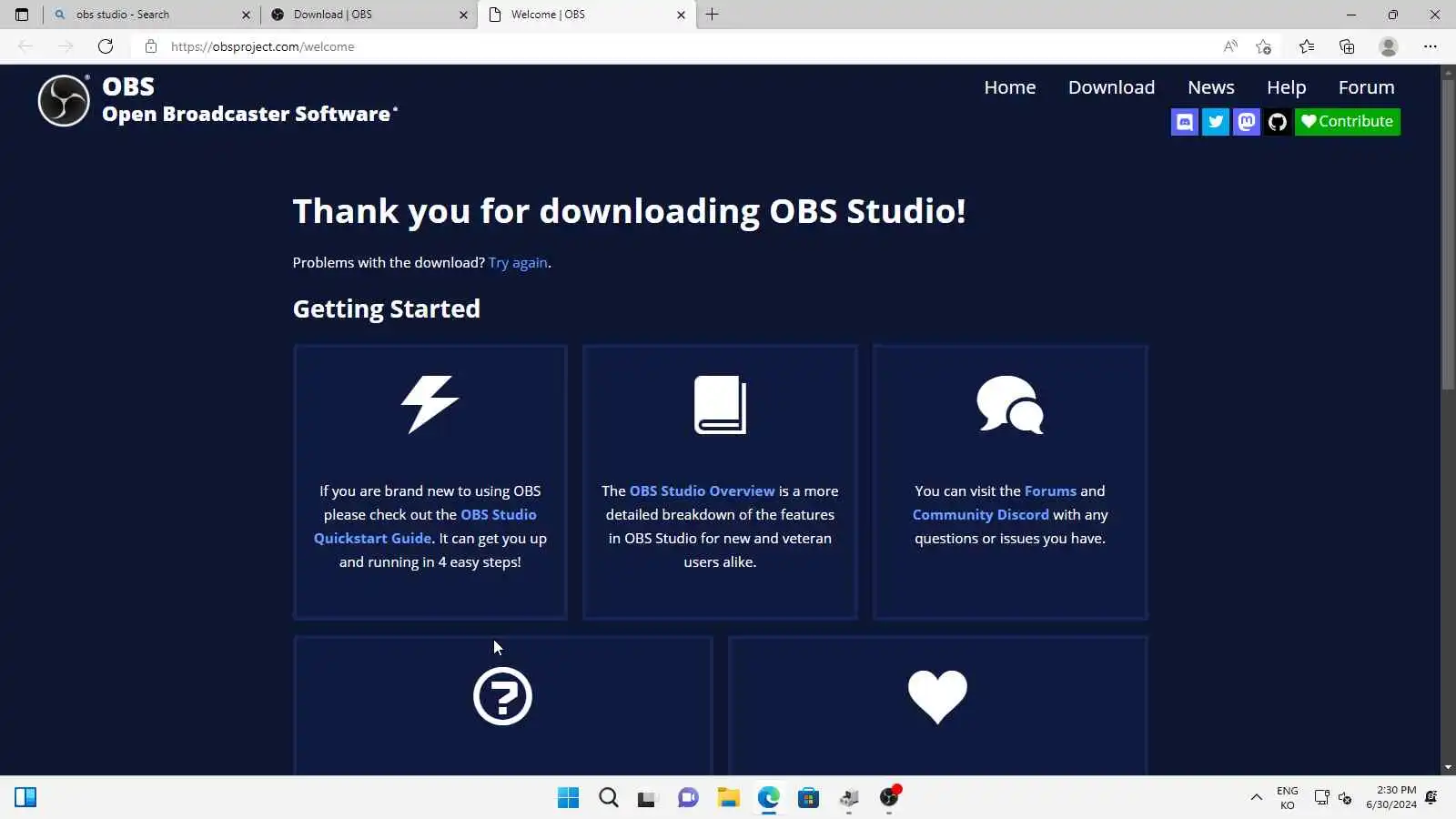
Task: Add this page to favorites star
Action: (x=1263, y=46)
